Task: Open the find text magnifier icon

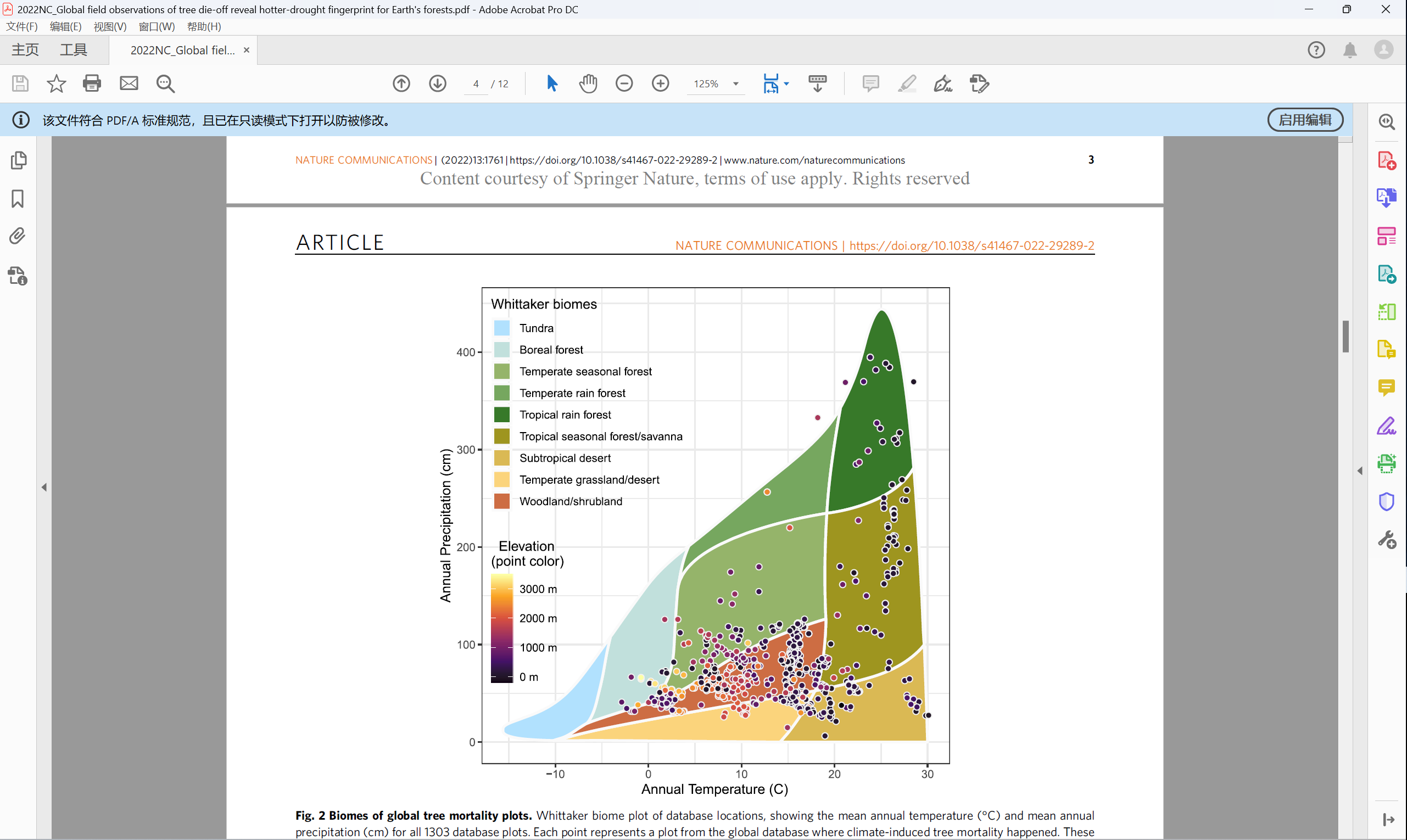Action: coord(165,84)
